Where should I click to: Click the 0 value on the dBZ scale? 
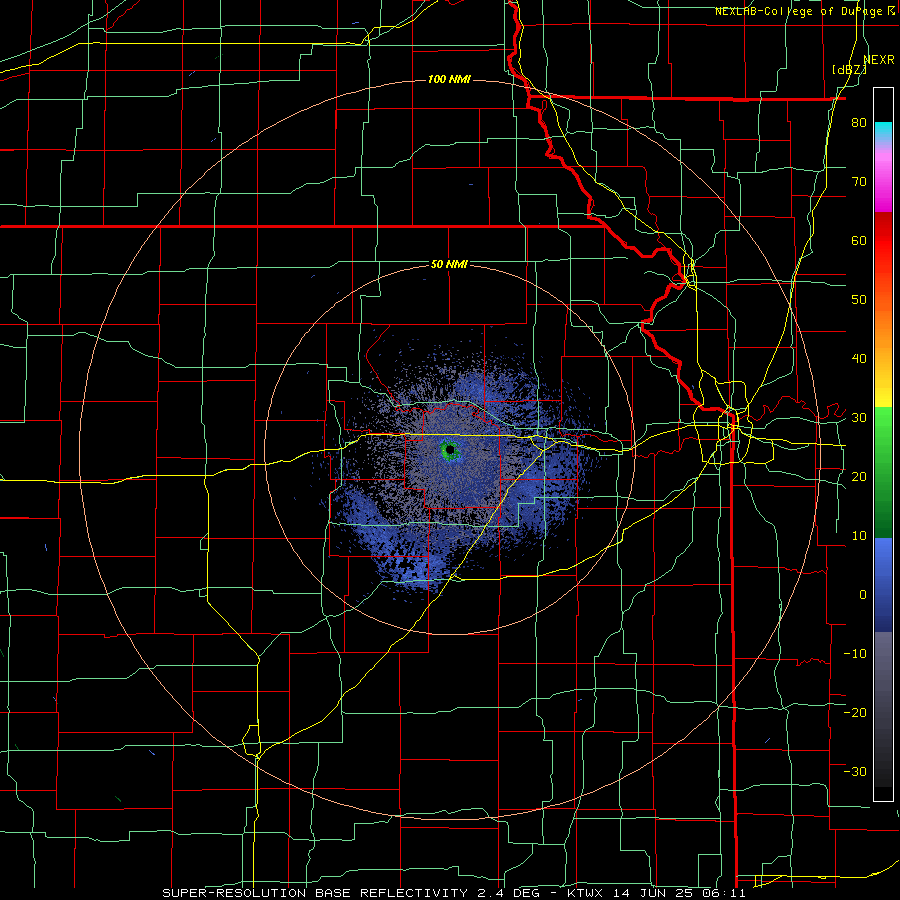coord(863,595)
